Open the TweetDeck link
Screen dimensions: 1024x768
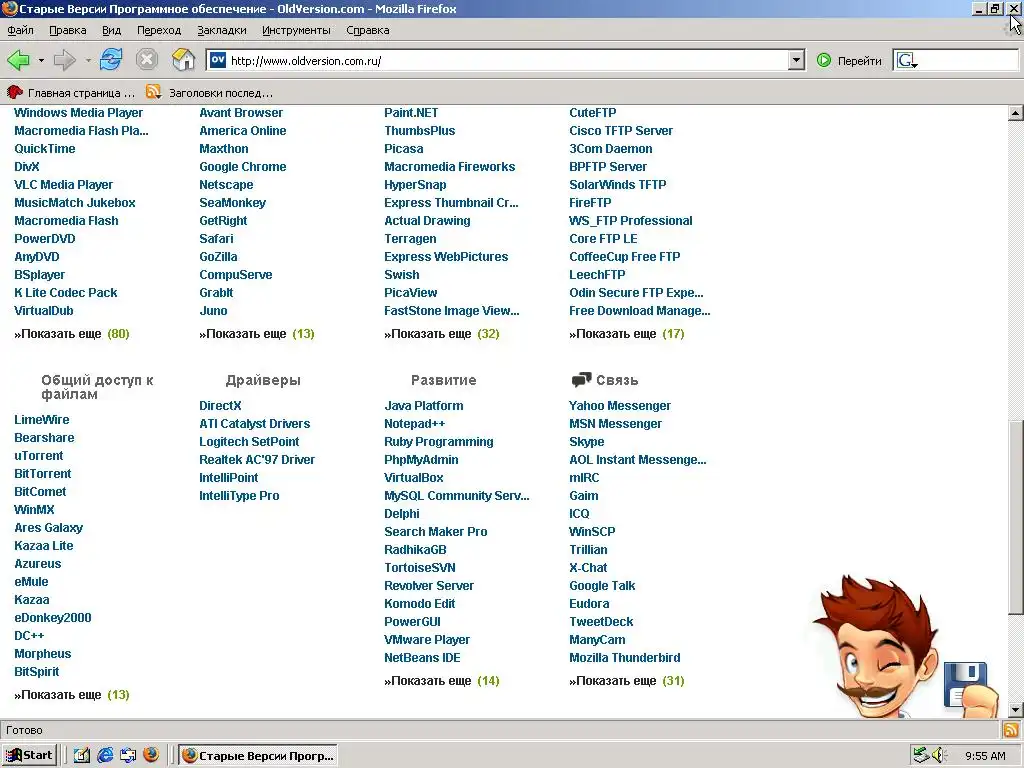[x=601, y=622]
